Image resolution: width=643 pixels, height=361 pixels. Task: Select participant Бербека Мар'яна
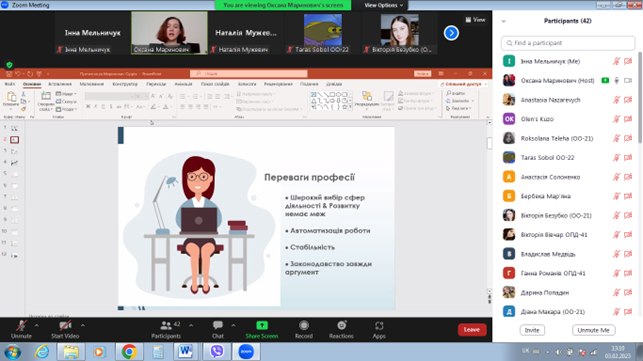coord(568,196)
